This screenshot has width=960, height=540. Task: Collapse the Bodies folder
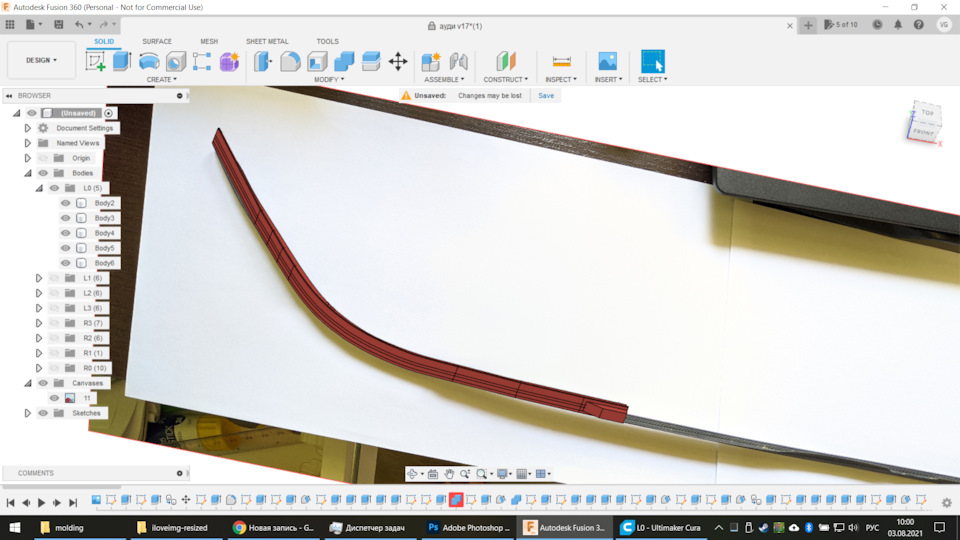coord(28,173)
